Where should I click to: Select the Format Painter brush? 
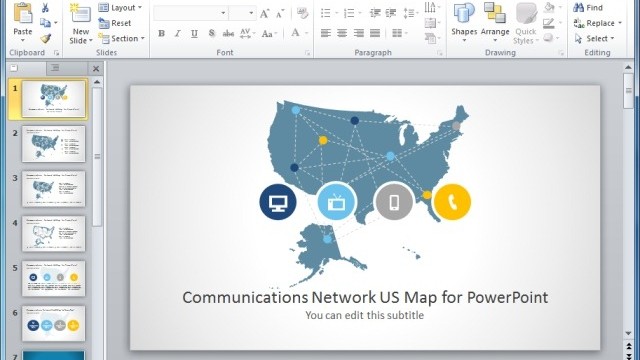pos(45,38)
